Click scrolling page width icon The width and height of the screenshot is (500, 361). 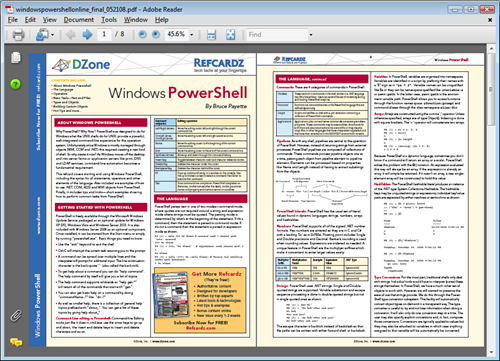coord(211,34)
